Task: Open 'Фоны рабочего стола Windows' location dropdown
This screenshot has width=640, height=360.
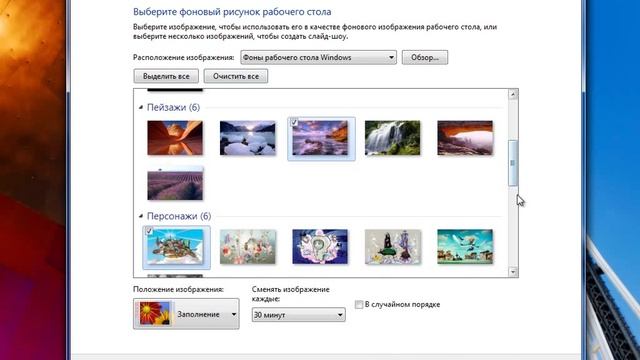Action: tap(318, 58)
